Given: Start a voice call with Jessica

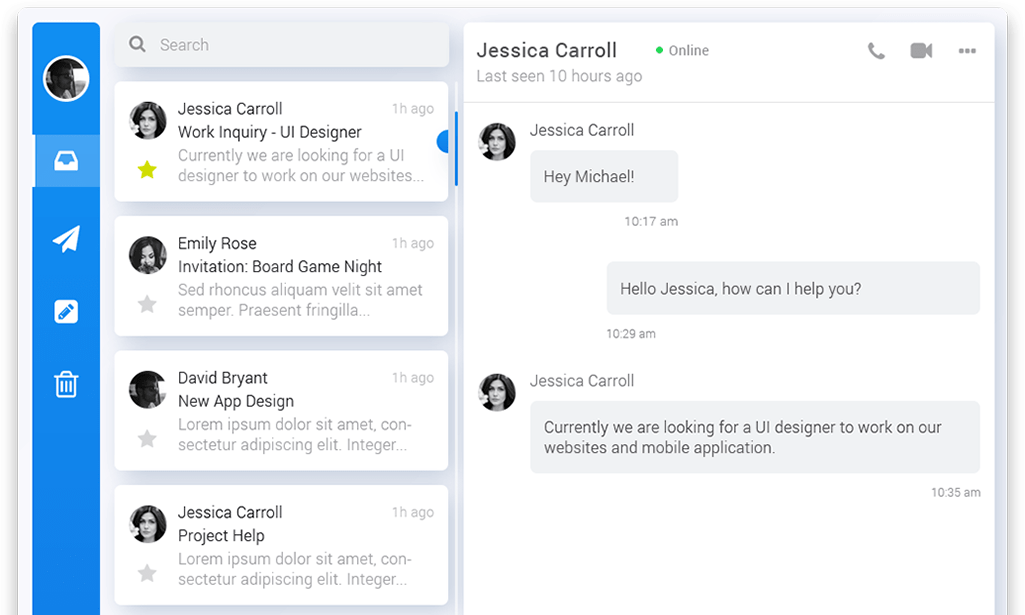Looking at the screenshot, I should (x=876, y=51).
